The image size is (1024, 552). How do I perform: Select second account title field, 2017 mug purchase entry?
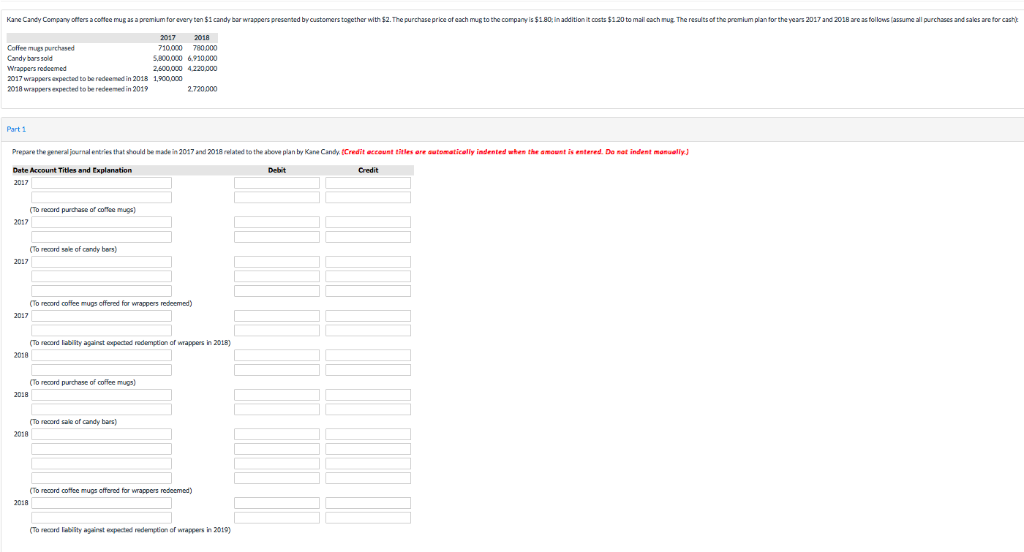[102, 197]
